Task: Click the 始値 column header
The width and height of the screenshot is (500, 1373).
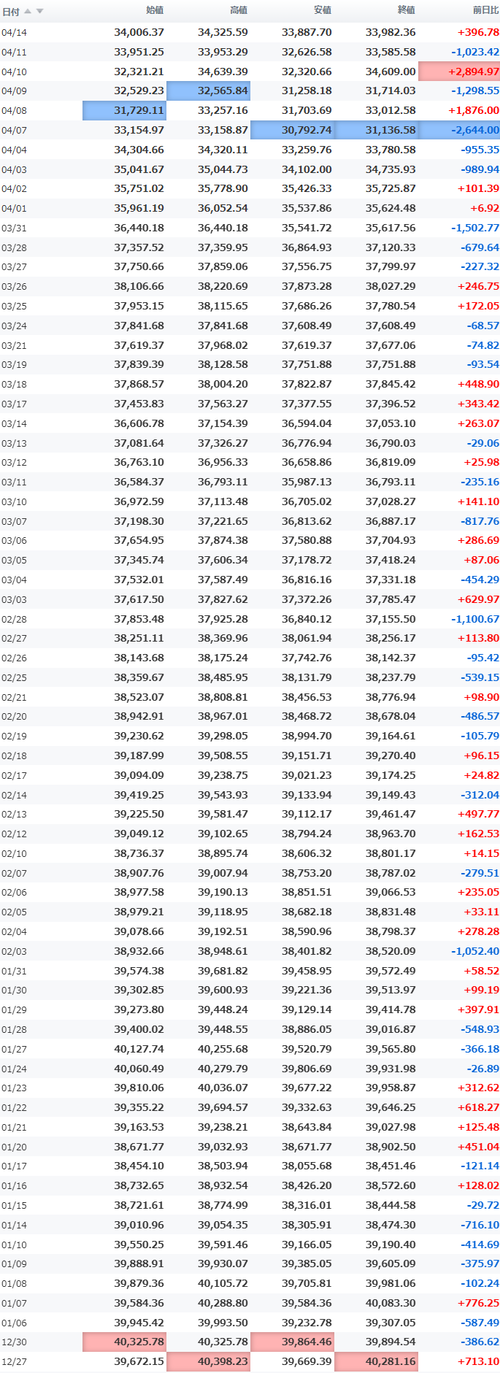Action: pos(154,11)
